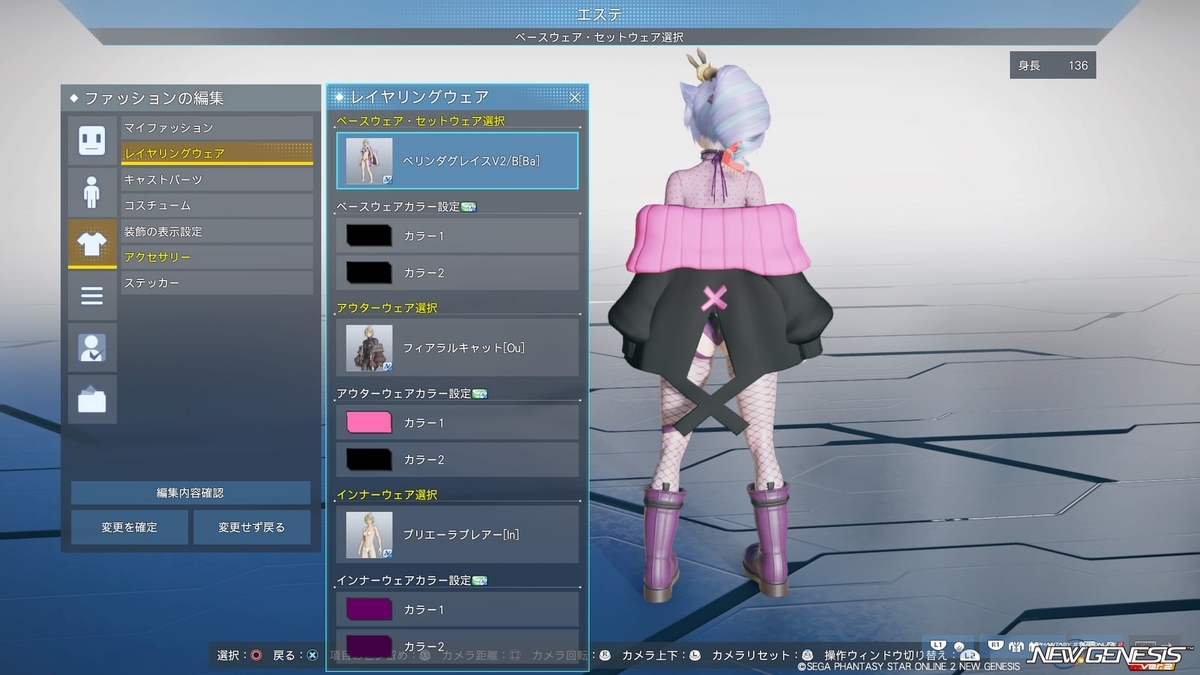Click the カメラ上下 control hint icon
The width and height of the screenshot is (1200, 675).
[x=697, y=656]
